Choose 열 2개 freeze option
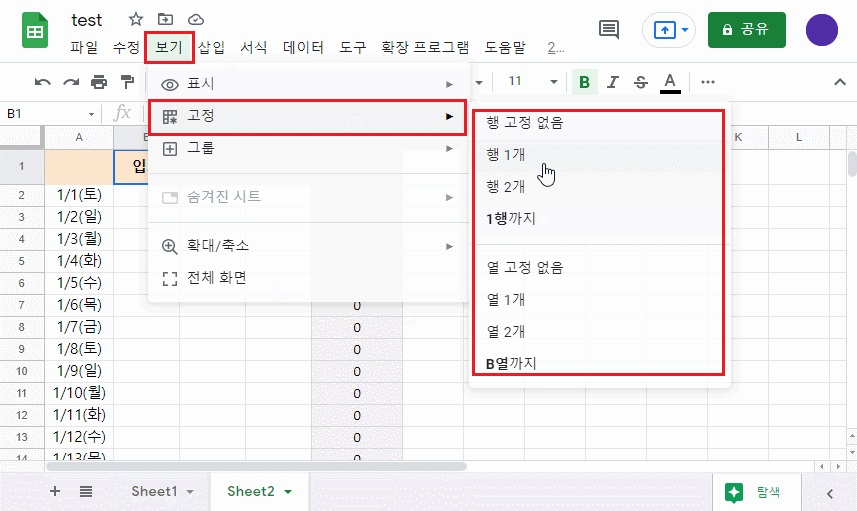 (x=598, y=332)
